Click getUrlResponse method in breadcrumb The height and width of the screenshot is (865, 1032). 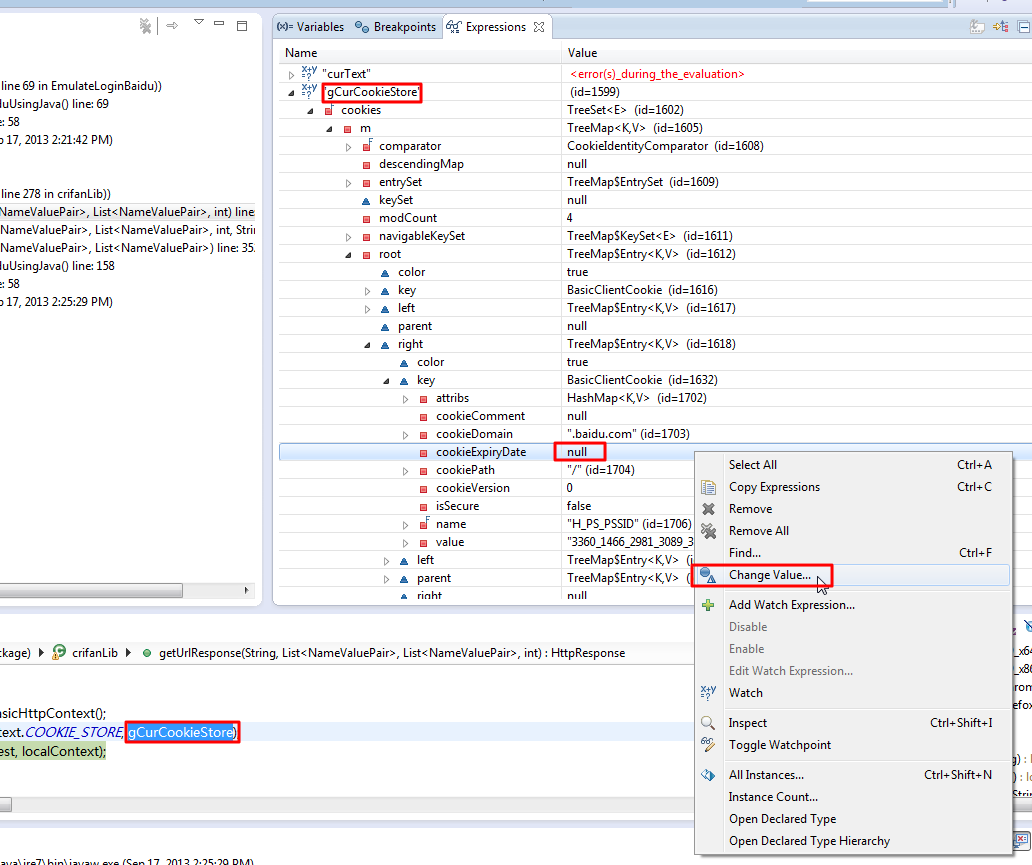coord(392,653)
